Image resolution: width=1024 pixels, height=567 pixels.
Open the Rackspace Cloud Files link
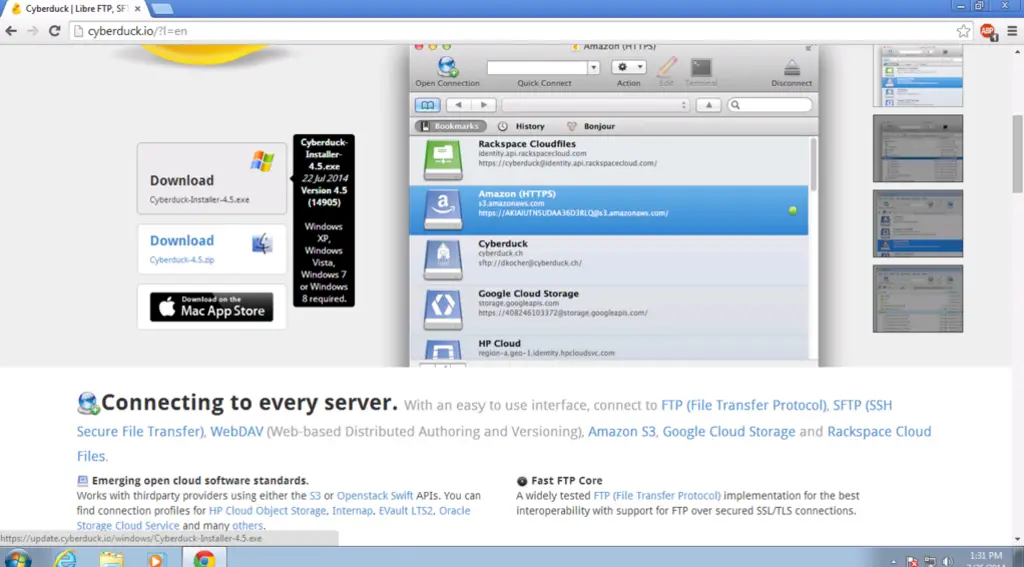pyautogui.click(x=504, y=444)
